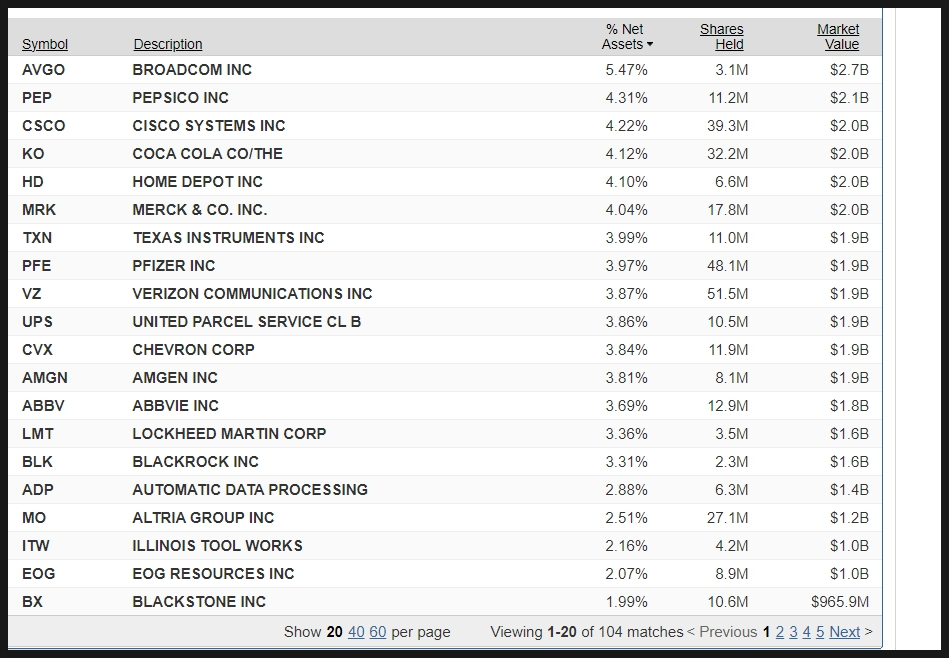This screenshot has height=658, width=949.
Task: Select VERIZON COMMUNICATIONS INC description
Action: [x=252, y=294]
